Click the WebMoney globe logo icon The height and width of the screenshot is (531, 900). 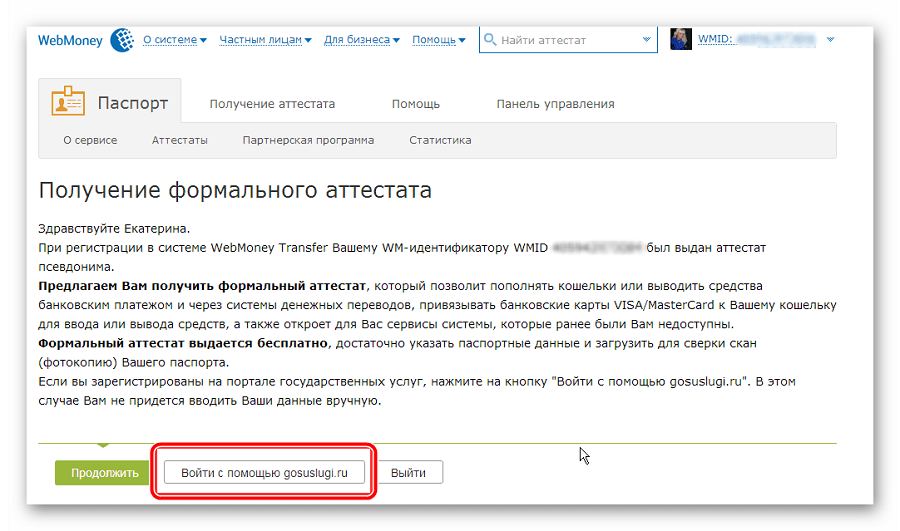coord(122,40)
